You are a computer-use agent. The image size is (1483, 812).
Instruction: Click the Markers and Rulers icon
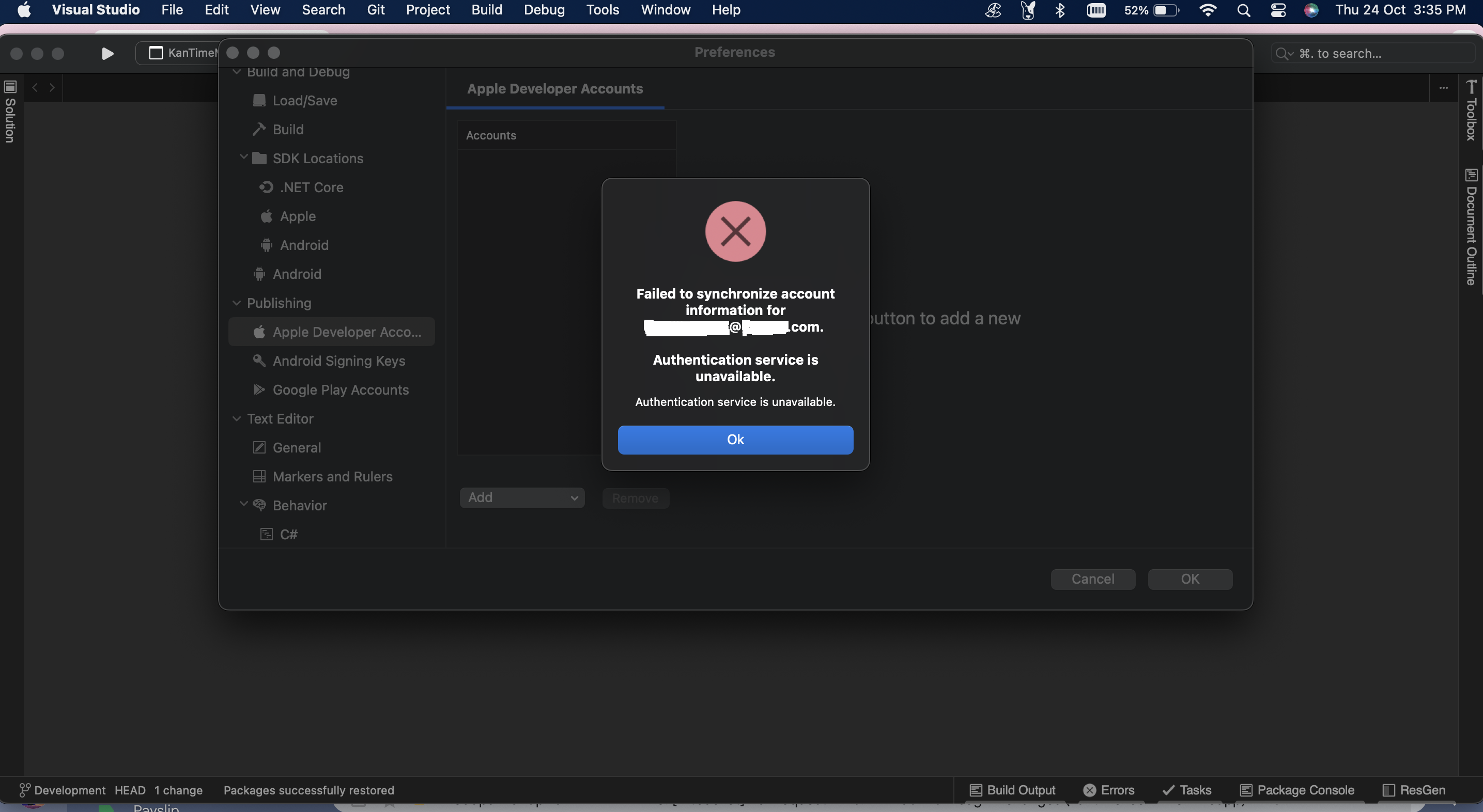259,476
